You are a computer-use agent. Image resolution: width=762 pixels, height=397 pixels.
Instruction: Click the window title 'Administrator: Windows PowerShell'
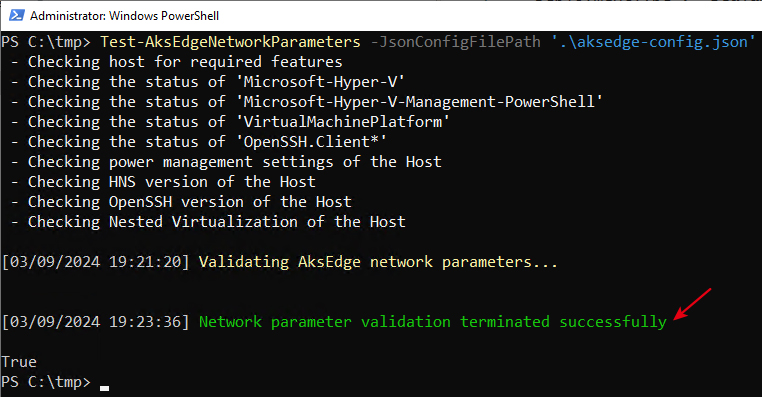[x=124, y=16]
